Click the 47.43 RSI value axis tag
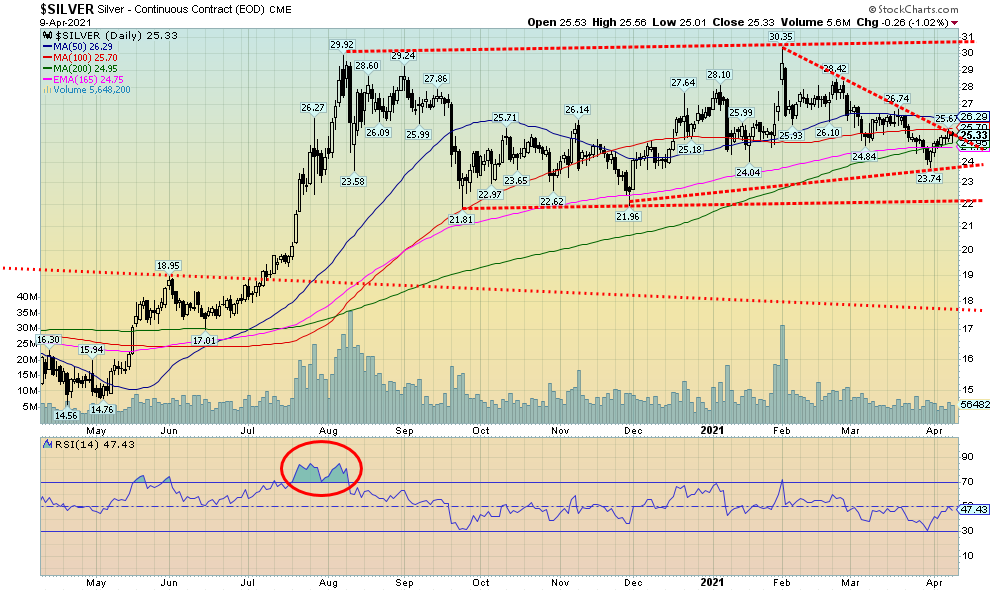990x591 pixels. 972,510
